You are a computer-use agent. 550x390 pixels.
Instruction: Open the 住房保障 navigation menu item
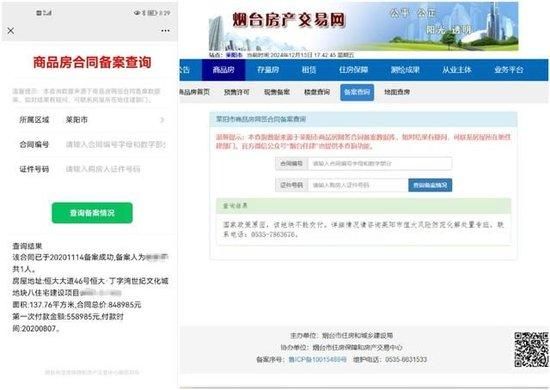(x=353, y=70)
